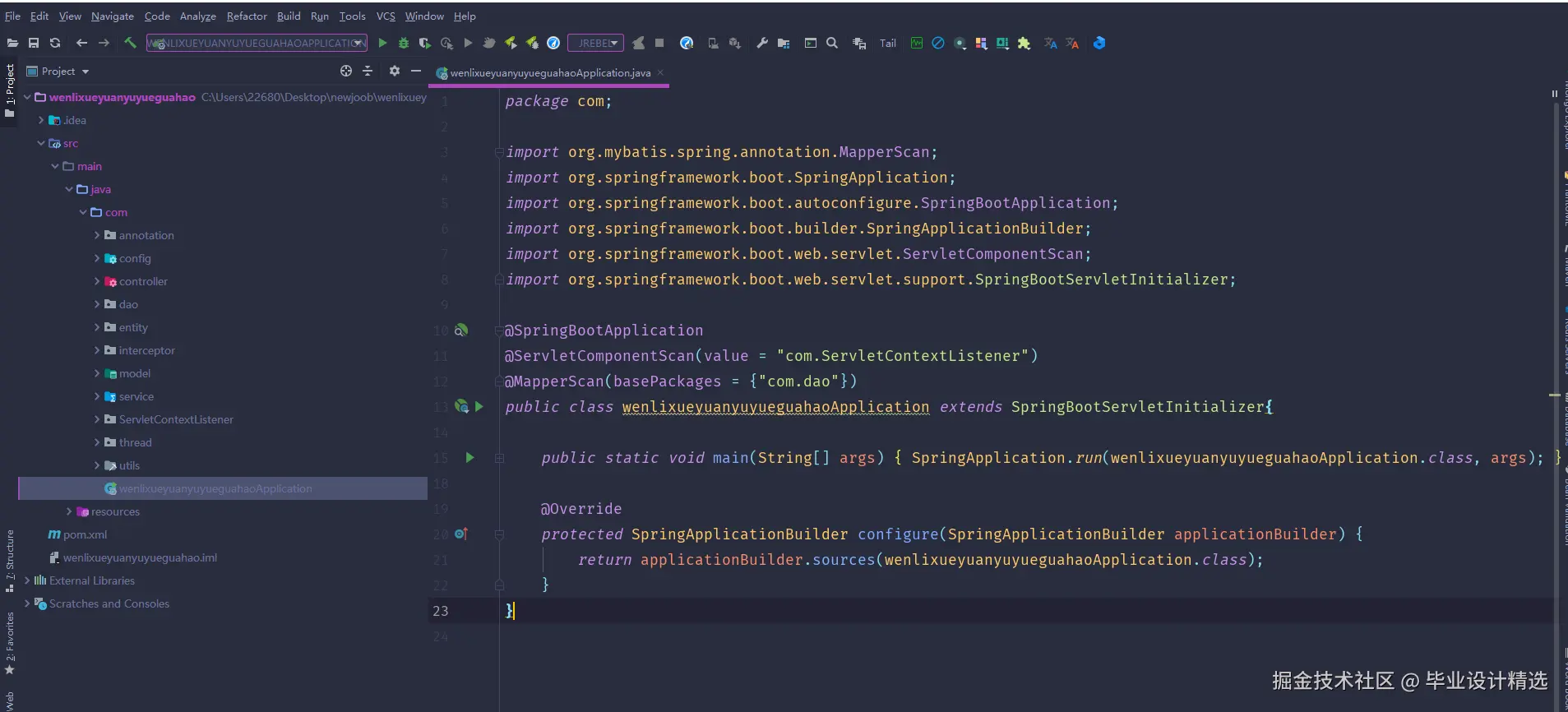Screen dimensions: 1568x712
Task: Open the run configuration dropdown
Action: click(x=257, y=43)
